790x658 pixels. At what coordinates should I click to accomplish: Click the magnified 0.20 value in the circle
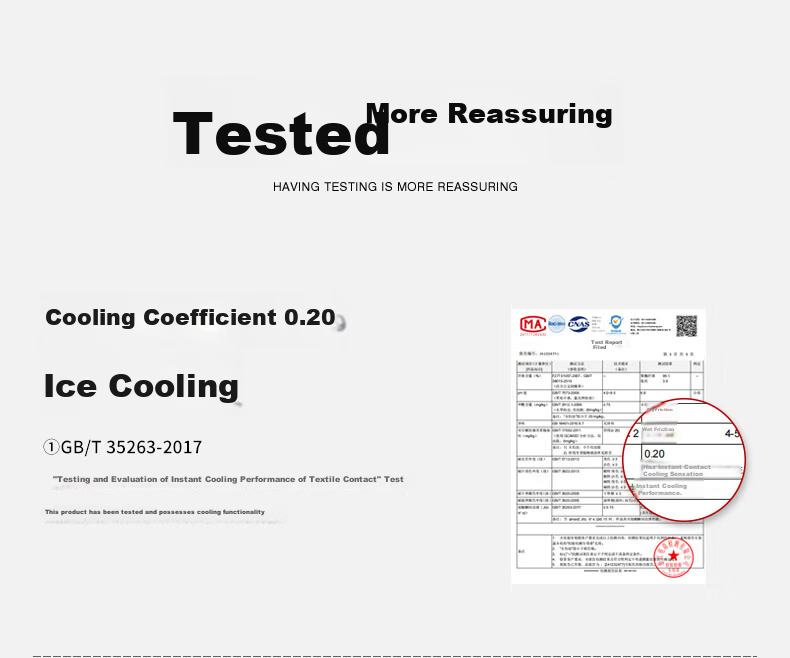tap(654, 454)
